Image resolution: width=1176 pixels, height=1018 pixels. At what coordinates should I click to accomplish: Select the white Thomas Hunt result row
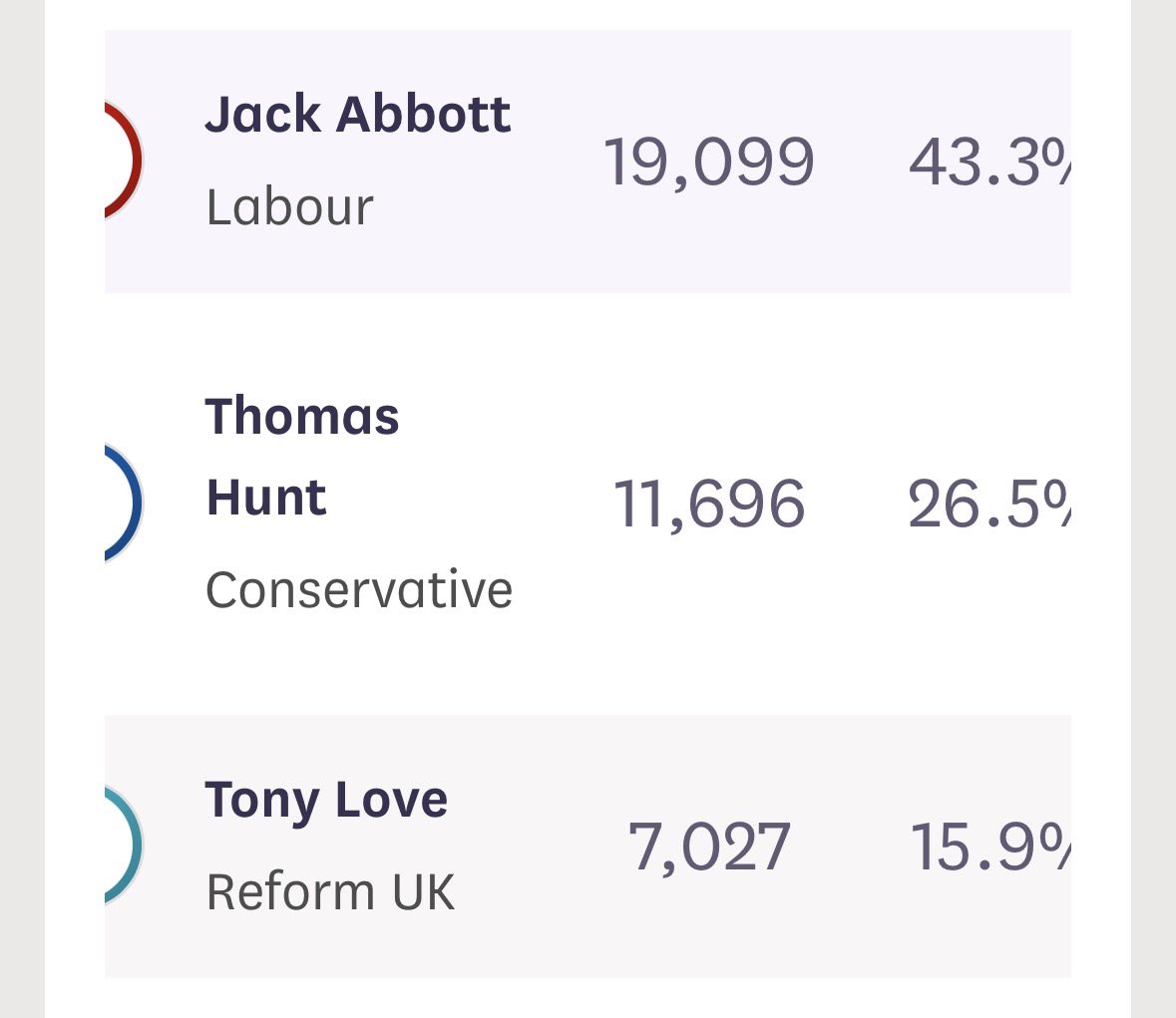(588, 504)
